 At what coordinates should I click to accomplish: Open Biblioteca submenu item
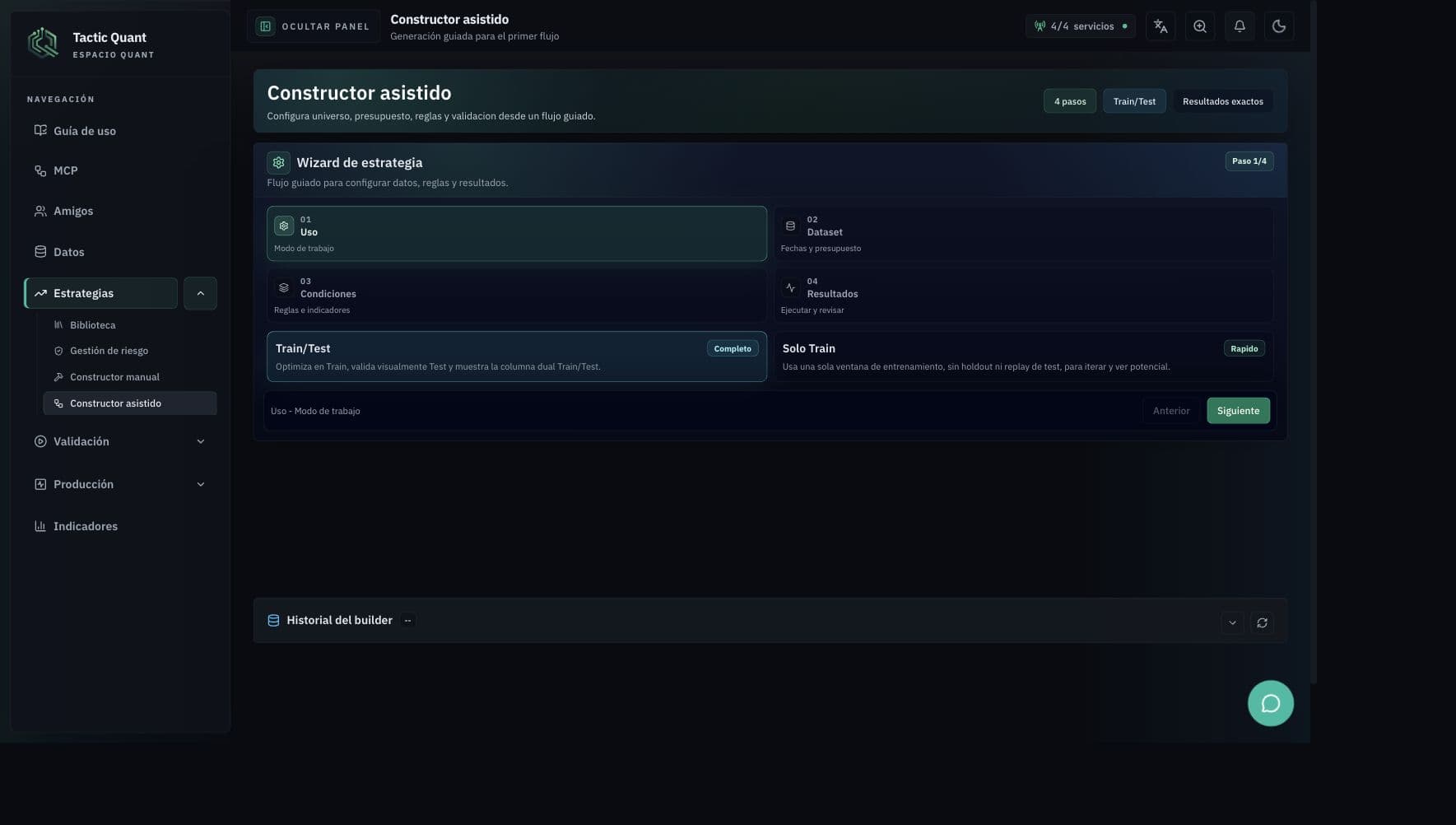pos(130,325)
